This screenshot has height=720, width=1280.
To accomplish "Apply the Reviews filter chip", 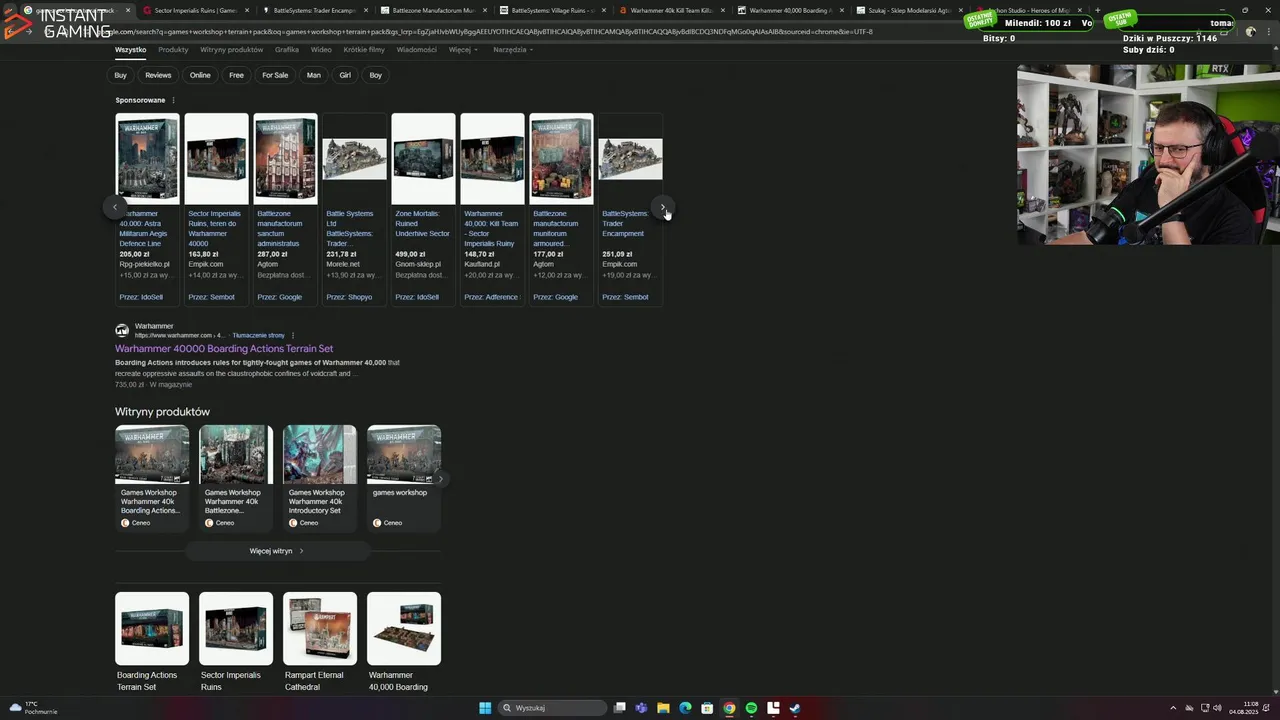I will [x=158, y=75].
